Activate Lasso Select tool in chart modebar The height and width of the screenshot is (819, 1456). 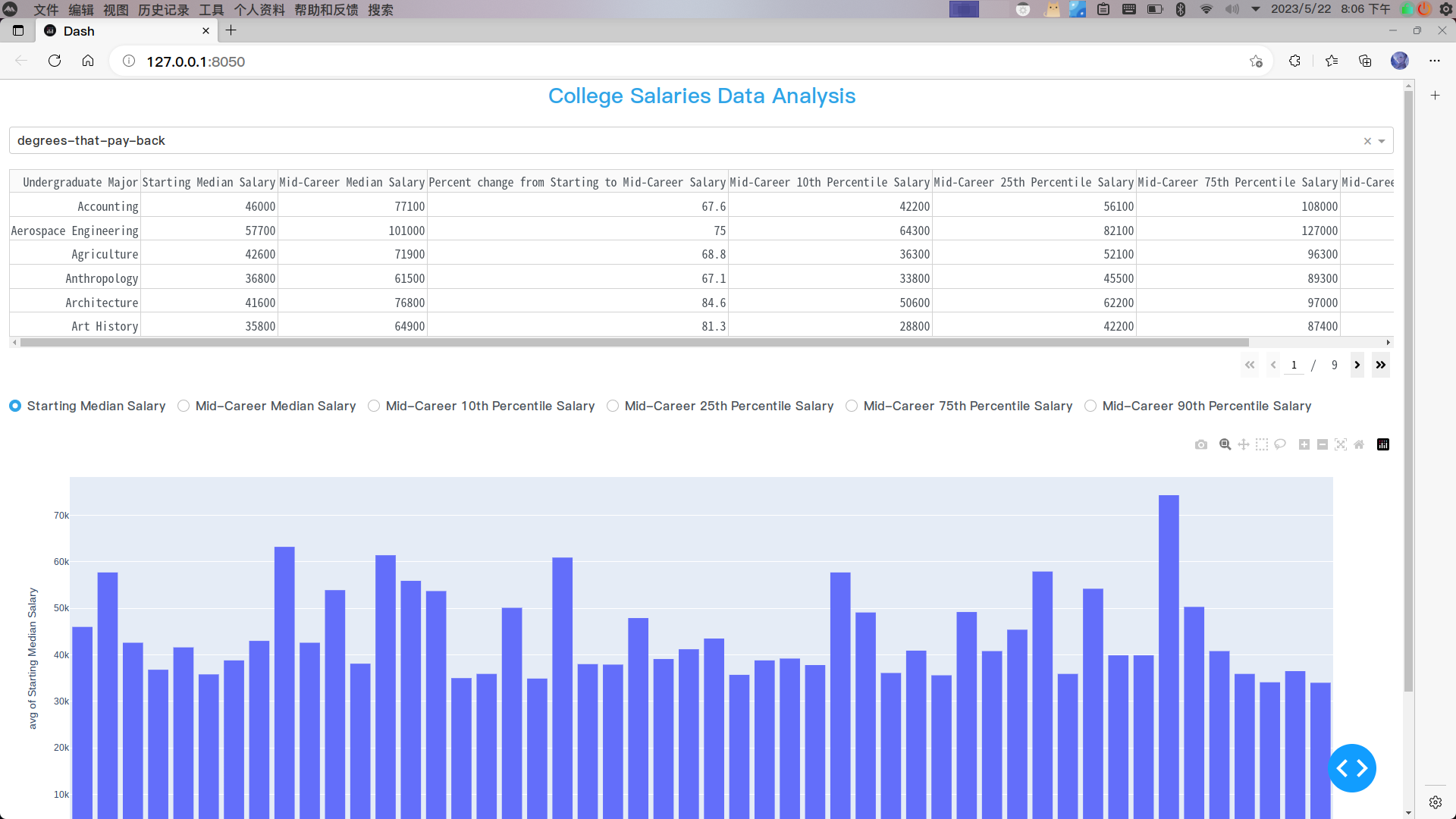(1280, 445)
